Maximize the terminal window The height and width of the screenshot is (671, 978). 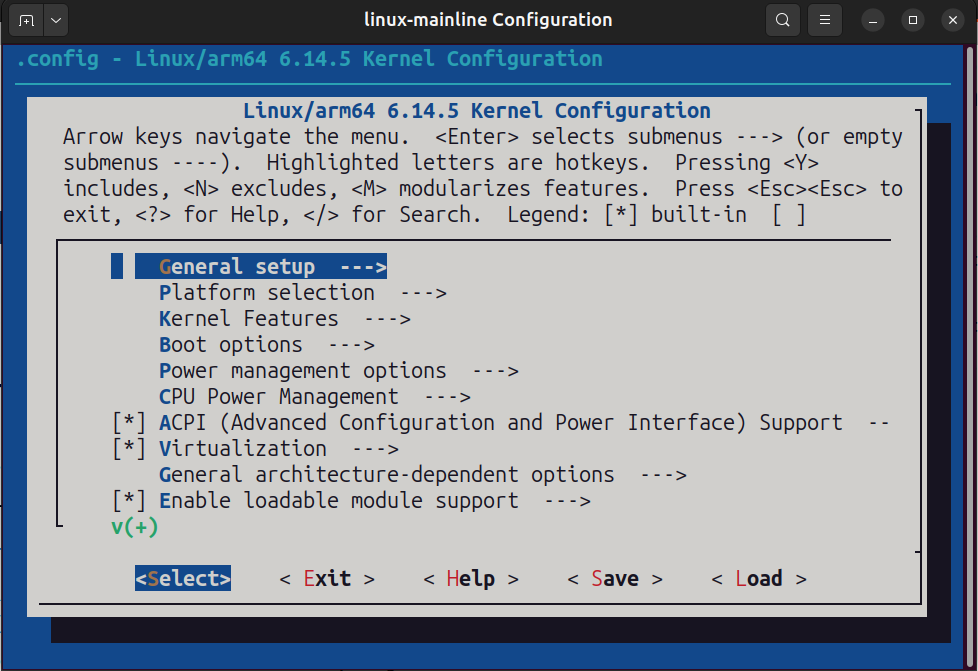[913, 21]
